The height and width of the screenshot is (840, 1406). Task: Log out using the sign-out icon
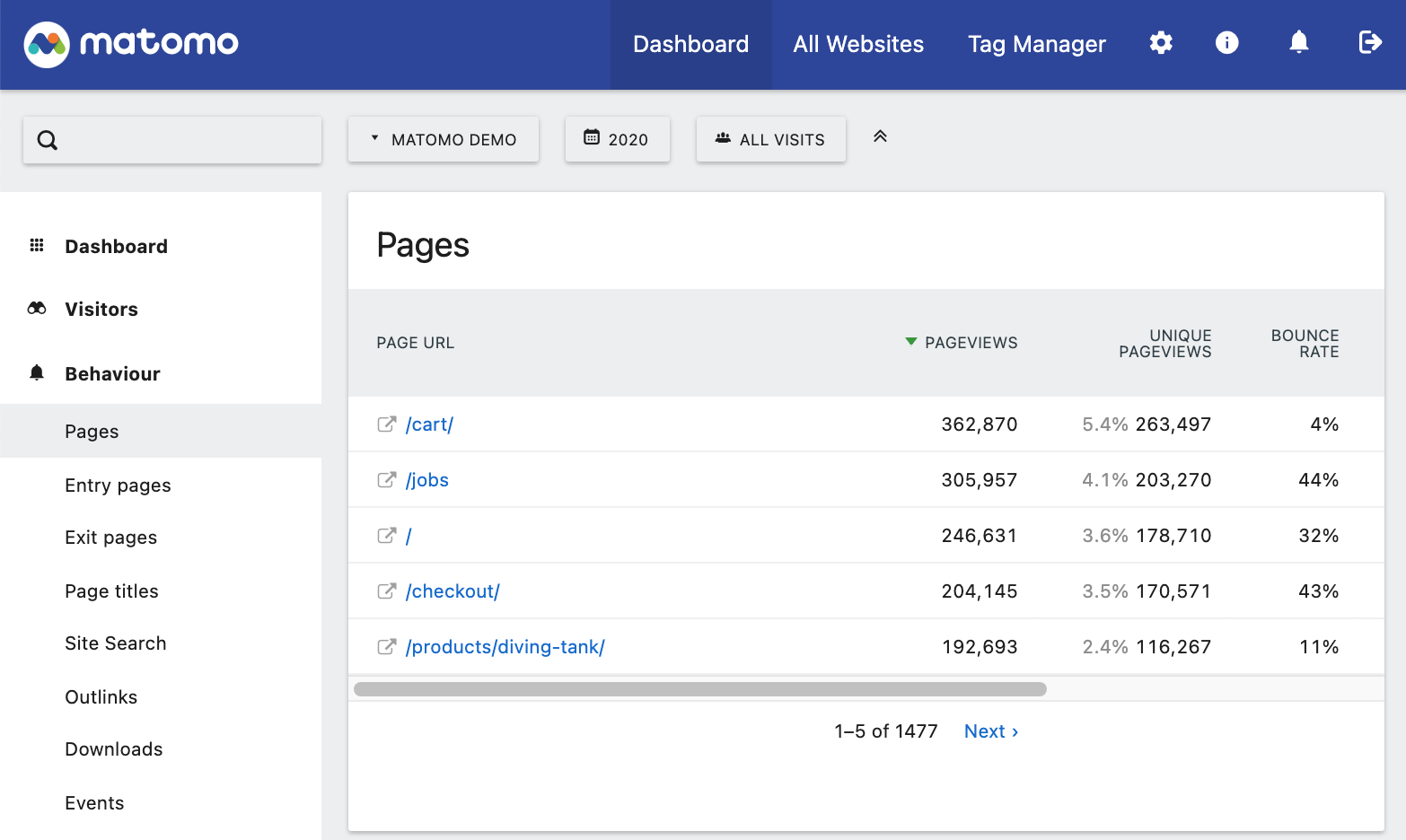point(1370,42)
